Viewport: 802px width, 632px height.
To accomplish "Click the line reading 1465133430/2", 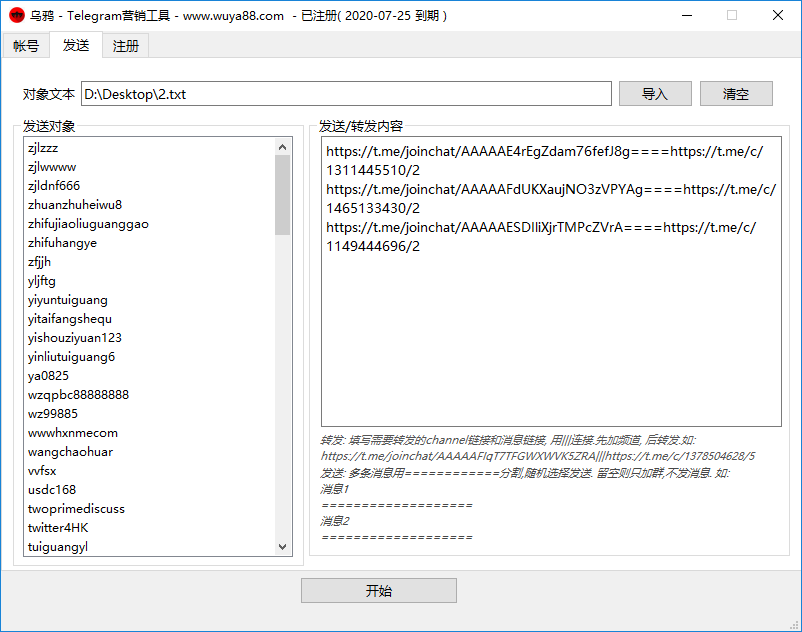I will (x=373, y=208).
